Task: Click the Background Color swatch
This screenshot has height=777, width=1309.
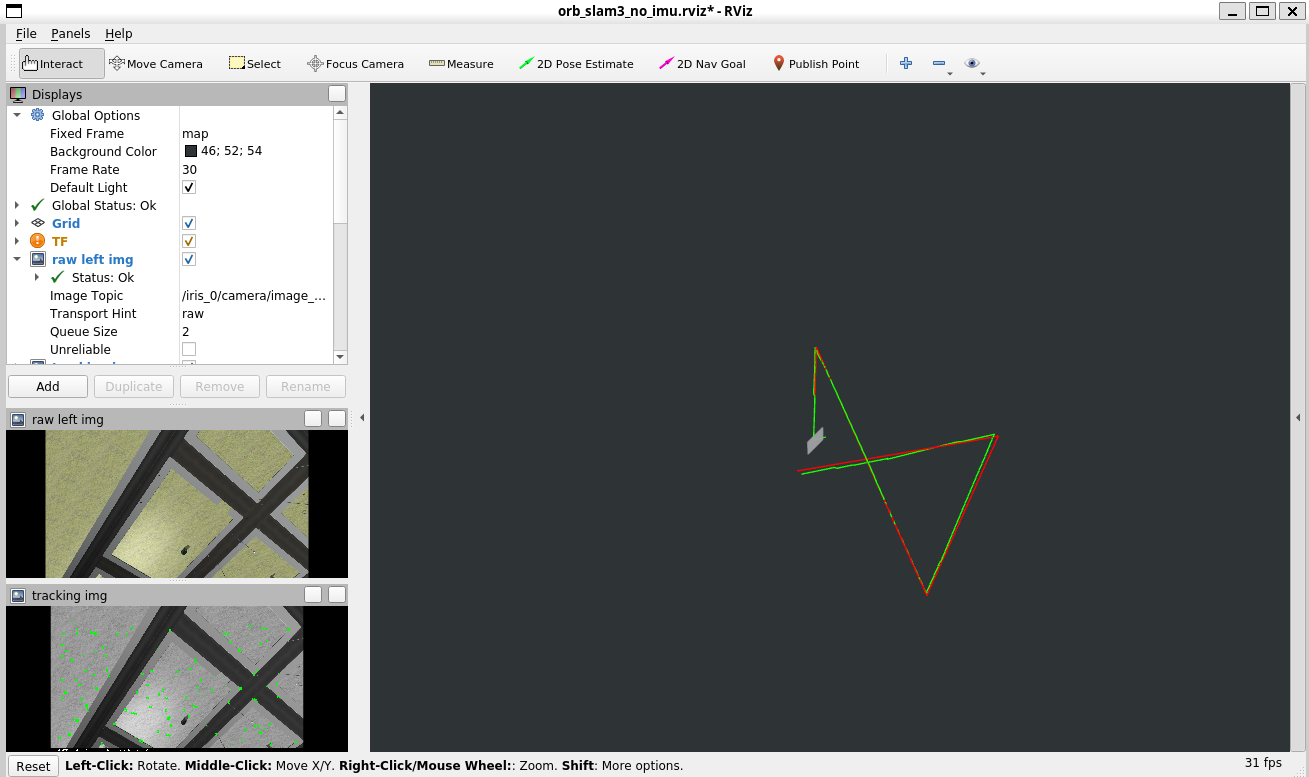Action: (x=191, y=151)
